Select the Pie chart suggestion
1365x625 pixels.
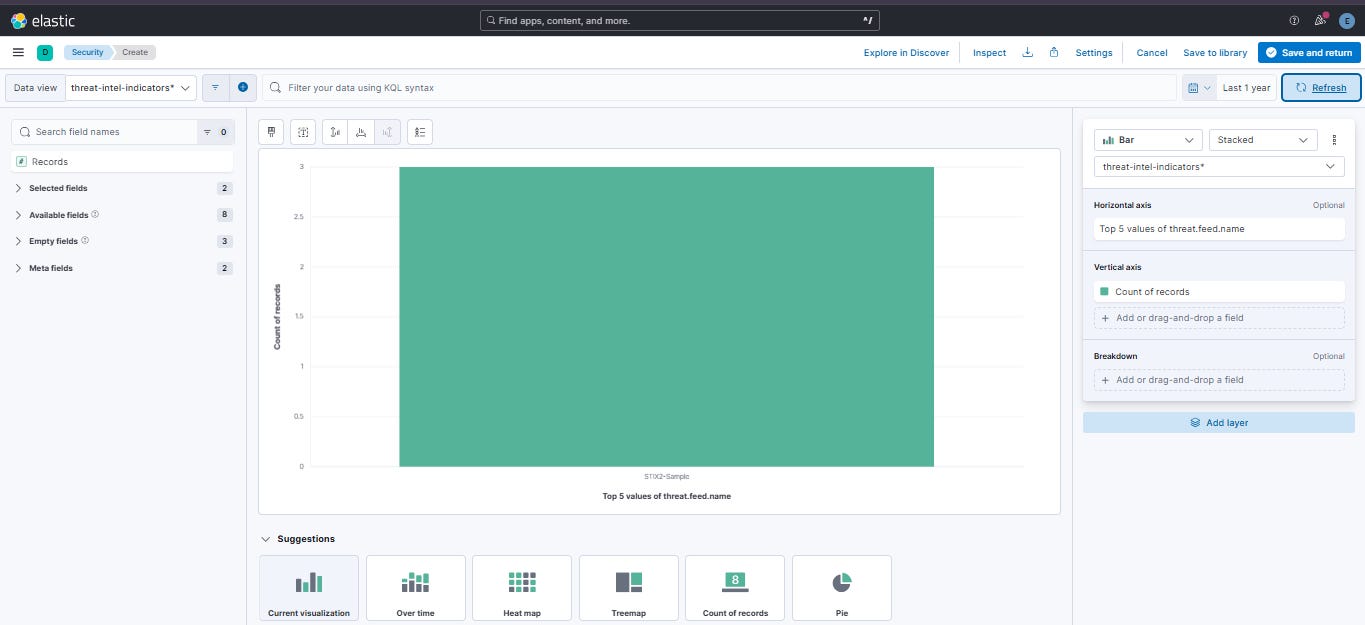841,589
